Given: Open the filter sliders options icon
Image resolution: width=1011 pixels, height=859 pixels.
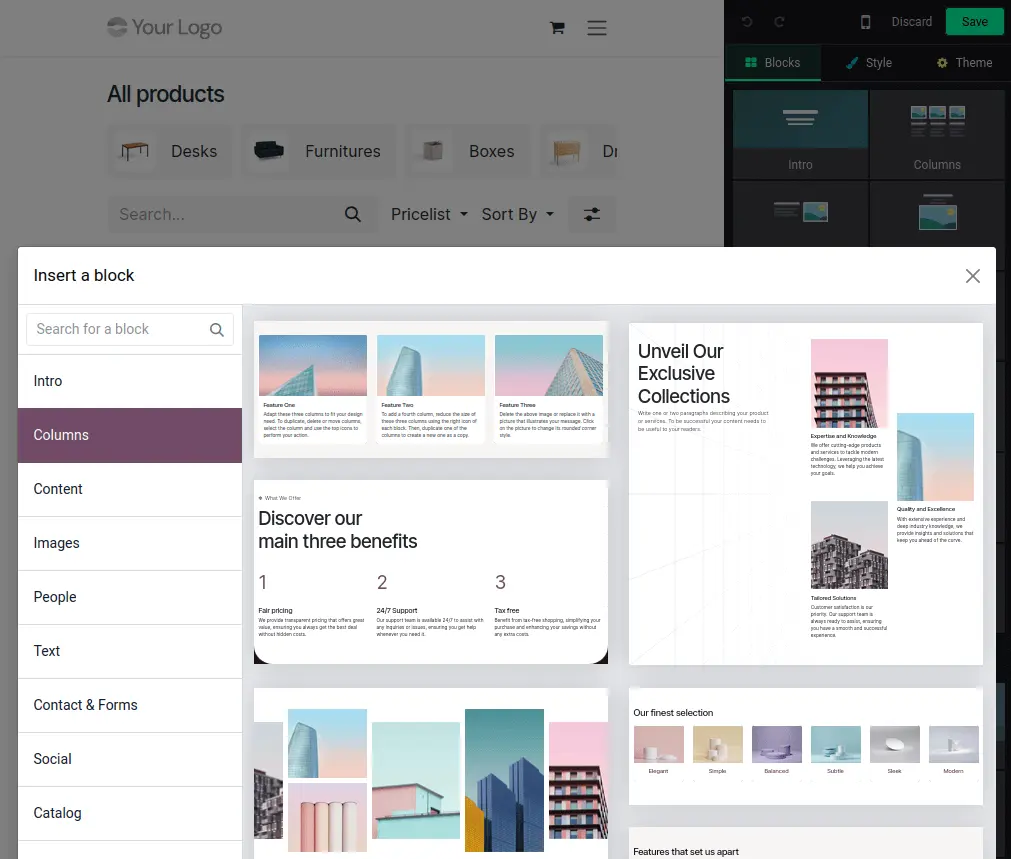Looking at the screenshot, I should tap(592, 214).
